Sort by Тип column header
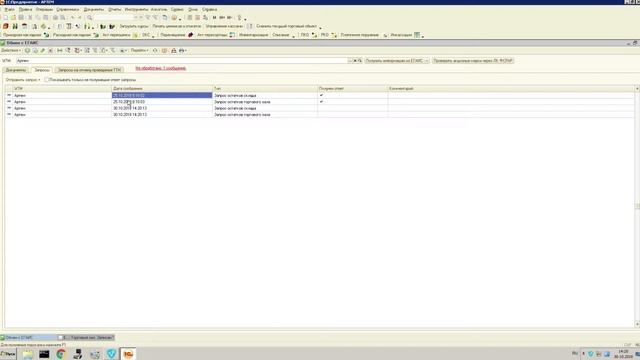This screenshot has height=360, width=640. click(265, 89)
